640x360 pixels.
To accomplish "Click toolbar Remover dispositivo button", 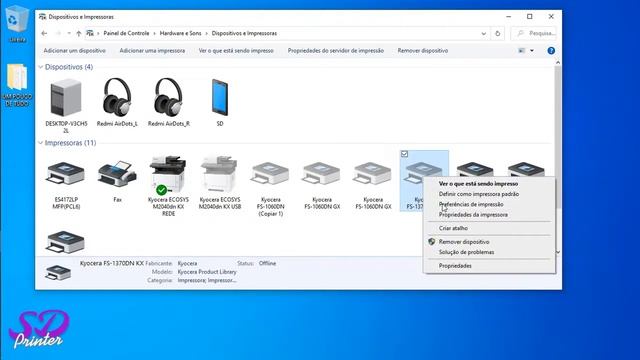I will pyautogui.click(x=423, y=51).
